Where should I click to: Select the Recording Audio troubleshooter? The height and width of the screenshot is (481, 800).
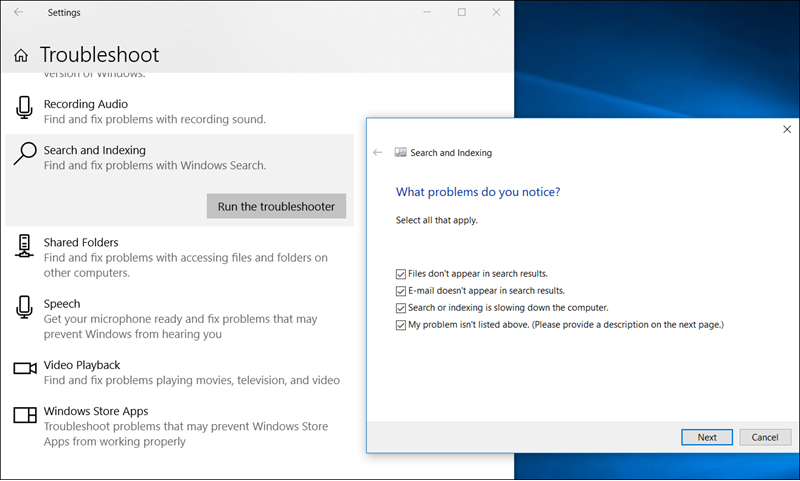[179, 111]
